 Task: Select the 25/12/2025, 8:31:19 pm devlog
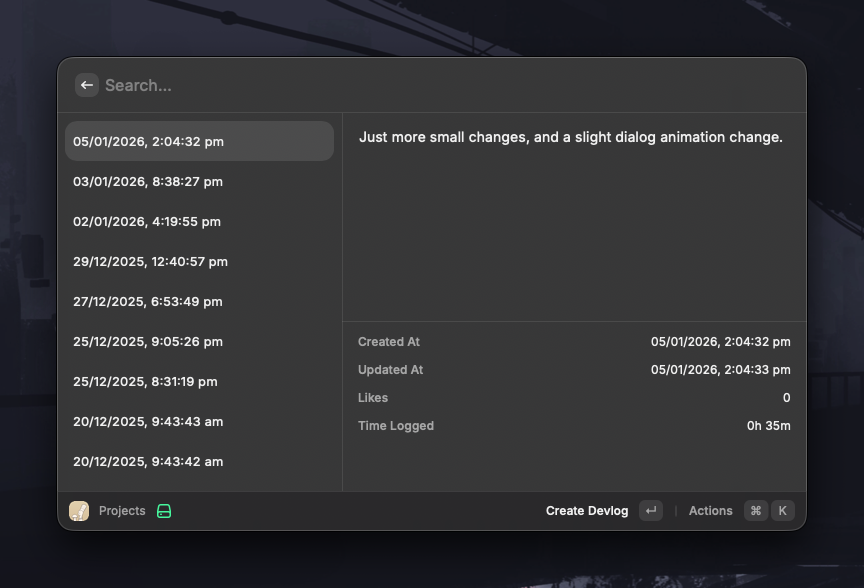pyautogui.click(x=199, y=382)
